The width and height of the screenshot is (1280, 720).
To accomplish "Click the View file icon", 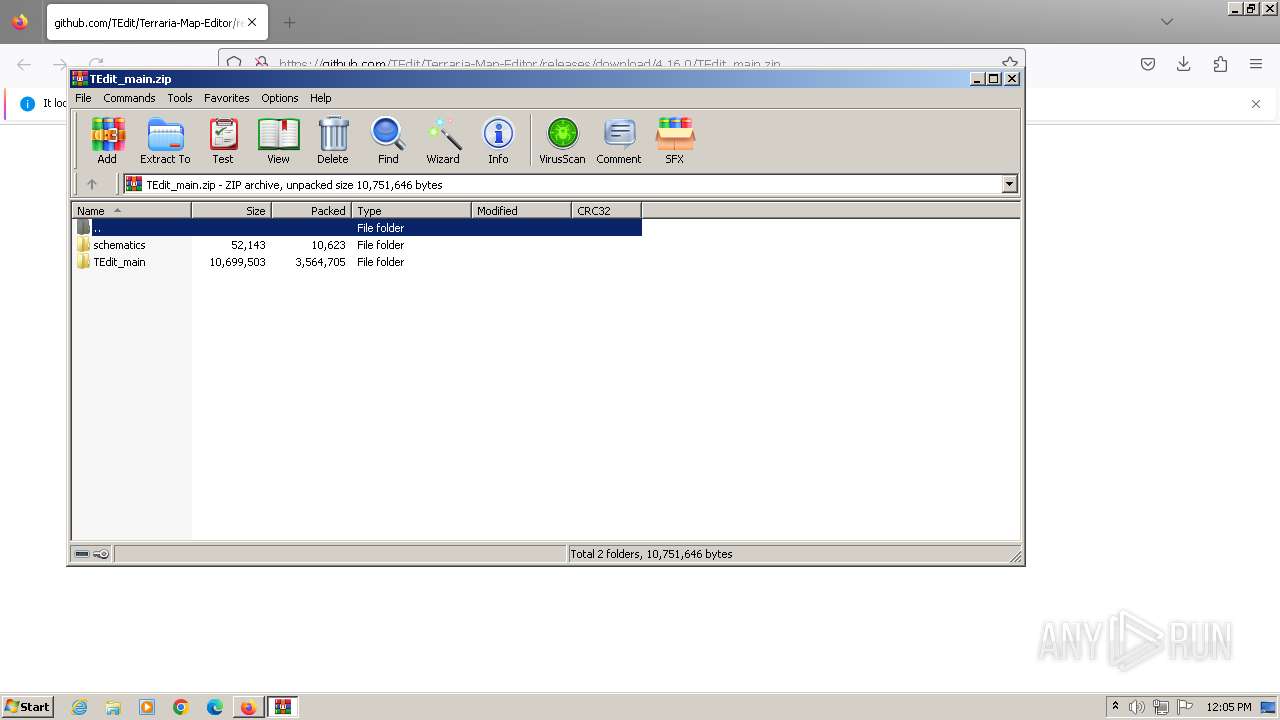I will click(x=278, y=140).
